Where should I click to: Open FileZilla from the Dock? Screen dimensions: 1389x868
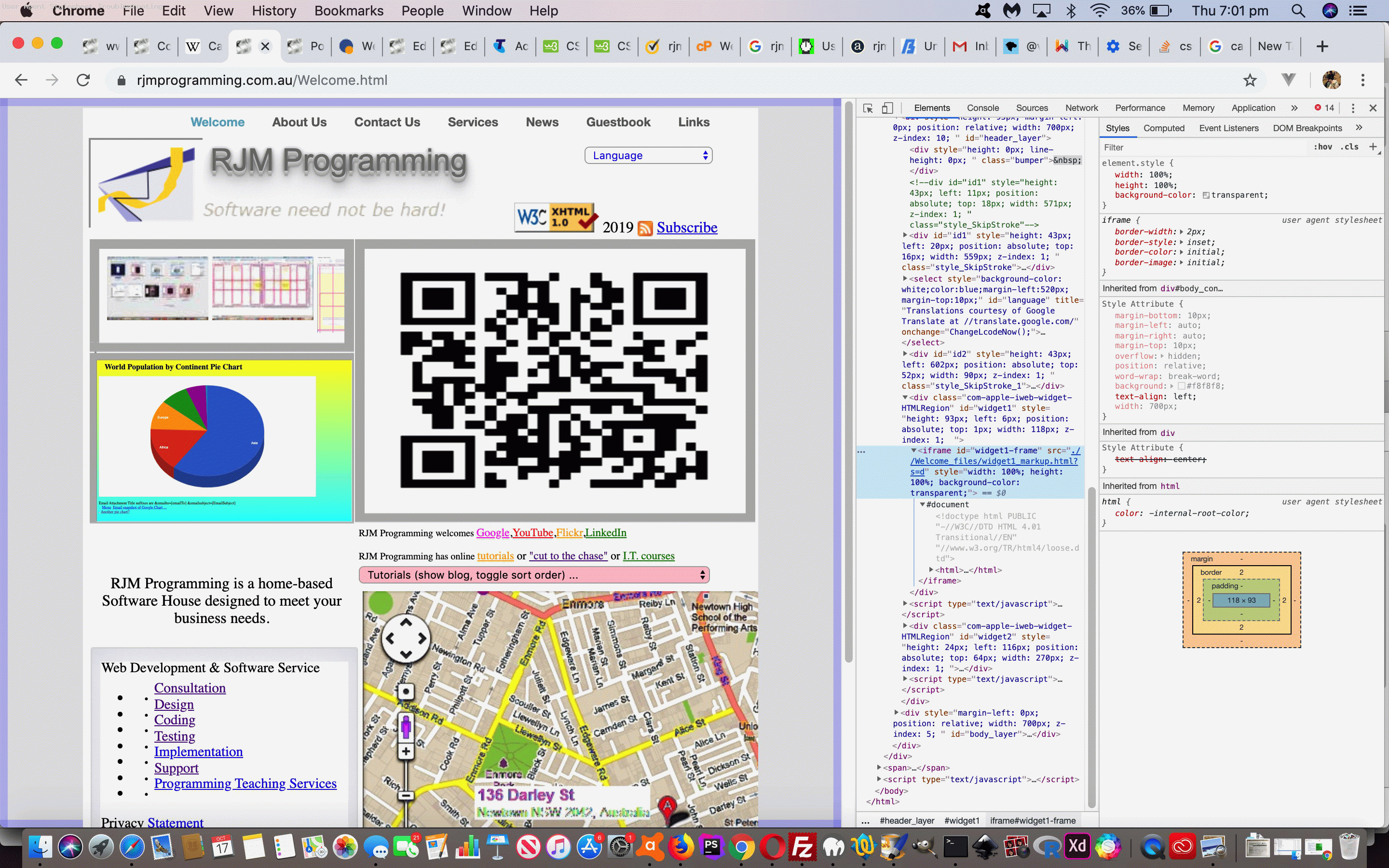pos(802,847)
